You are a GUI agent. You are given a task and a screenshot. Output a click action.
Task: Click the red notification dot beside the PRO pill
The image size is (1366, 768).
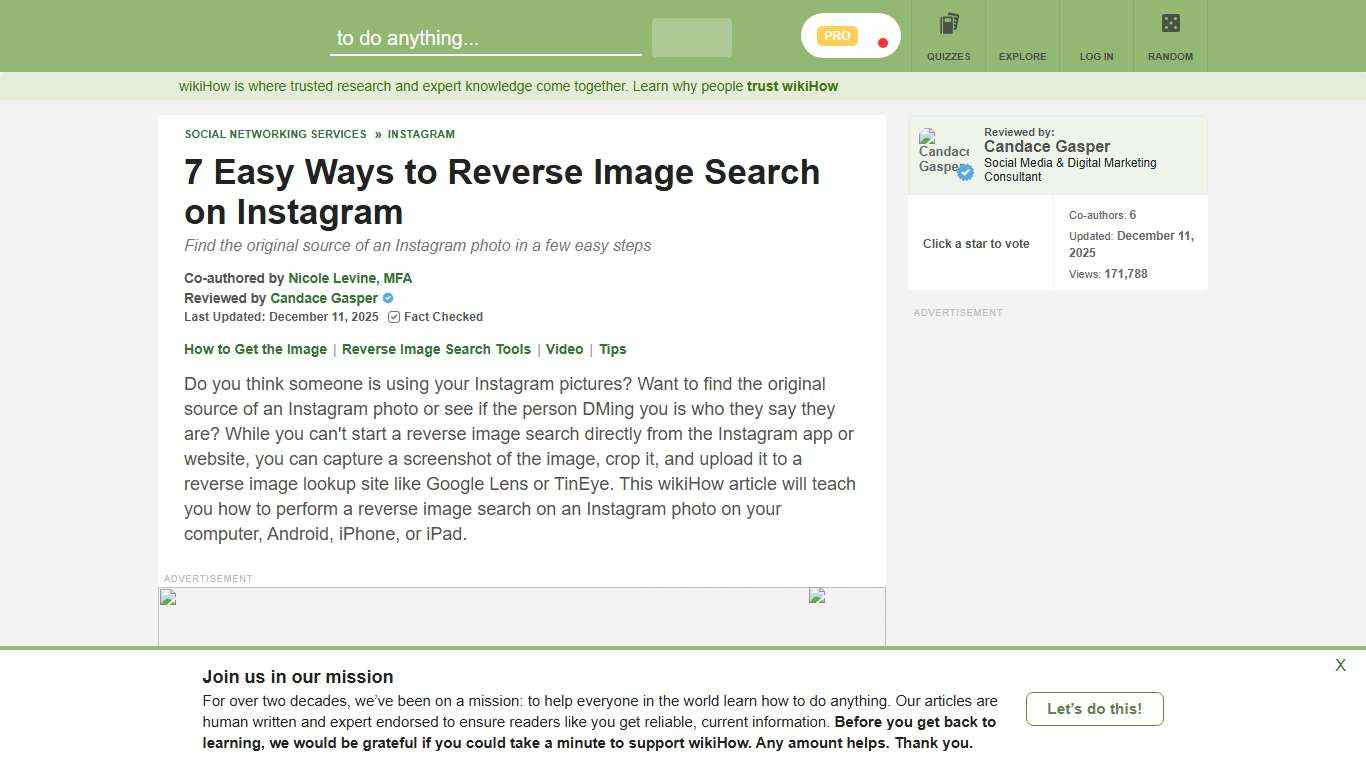click(882, 43)
